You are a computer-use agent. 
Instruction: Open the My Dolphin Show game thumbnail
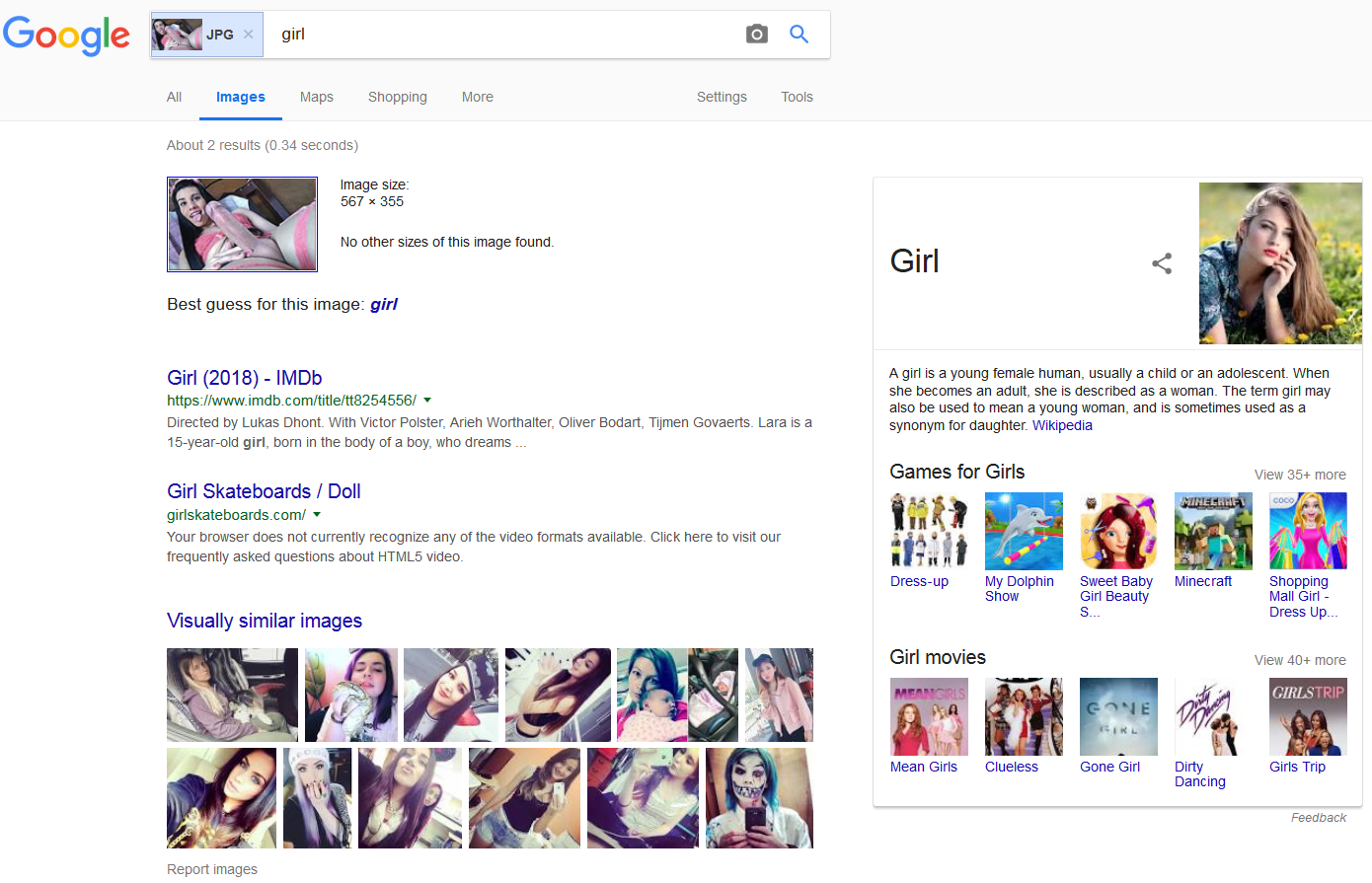click(x=1024, y=531)
